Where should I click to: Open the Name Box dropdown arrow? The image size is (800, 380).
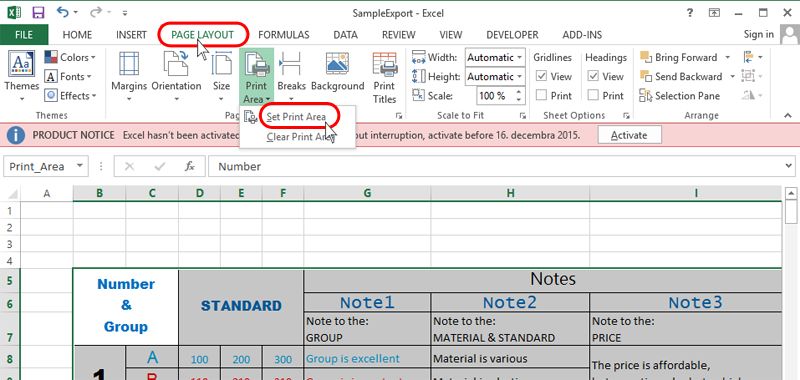[79, 166]
